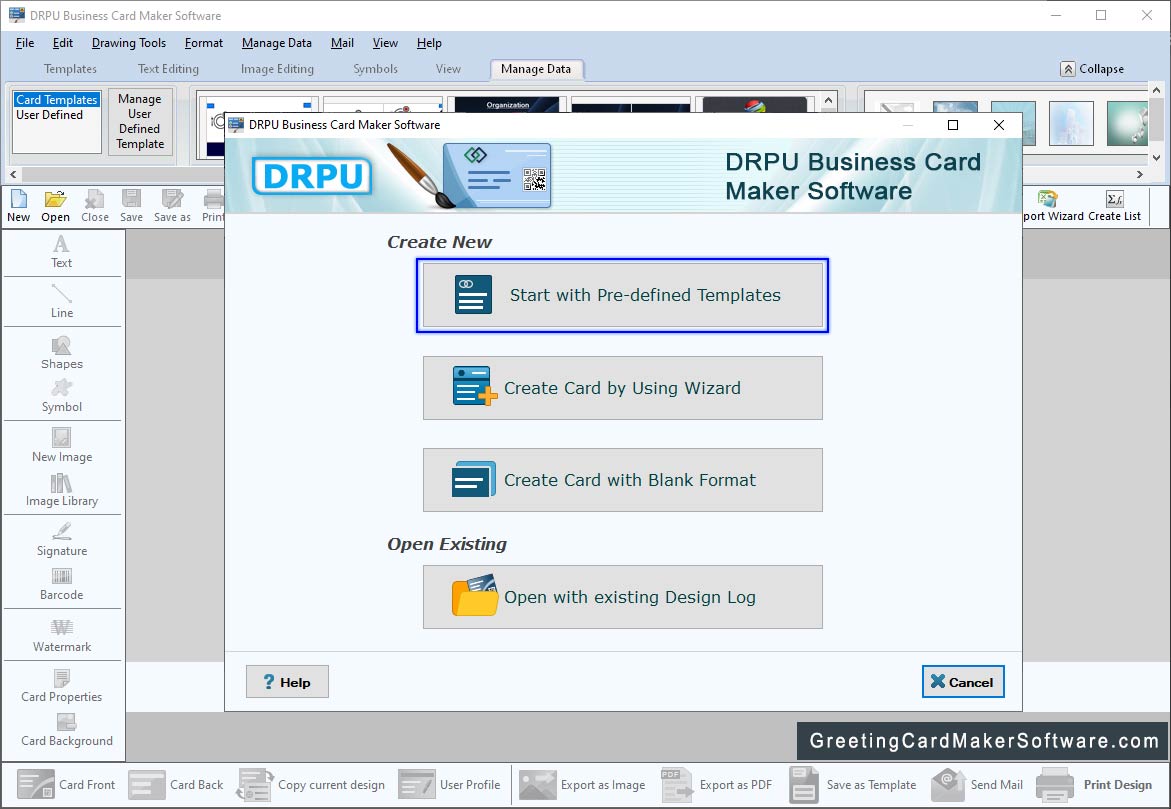Viewport: 1171px width, 809px height.
Task: Click template gallery scroll-up arrow
Action: coord(828,100)
